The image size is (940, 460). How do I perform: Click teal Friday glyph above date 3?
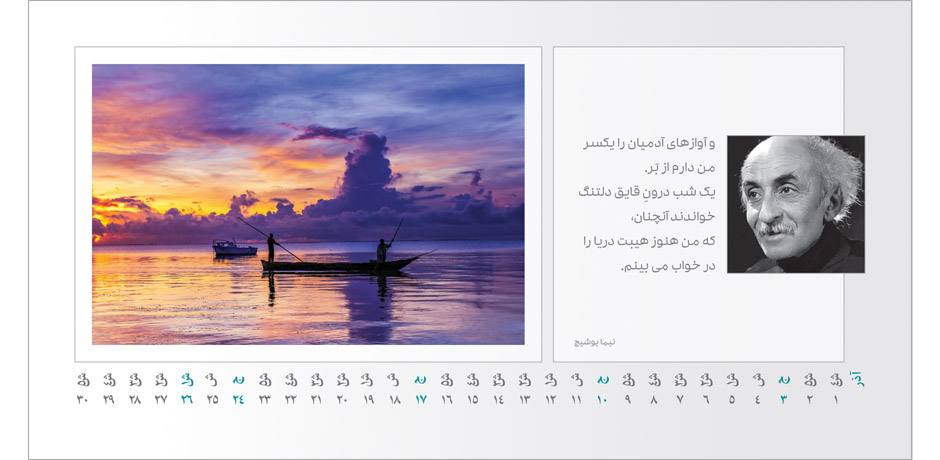click(x=783, y=380)
